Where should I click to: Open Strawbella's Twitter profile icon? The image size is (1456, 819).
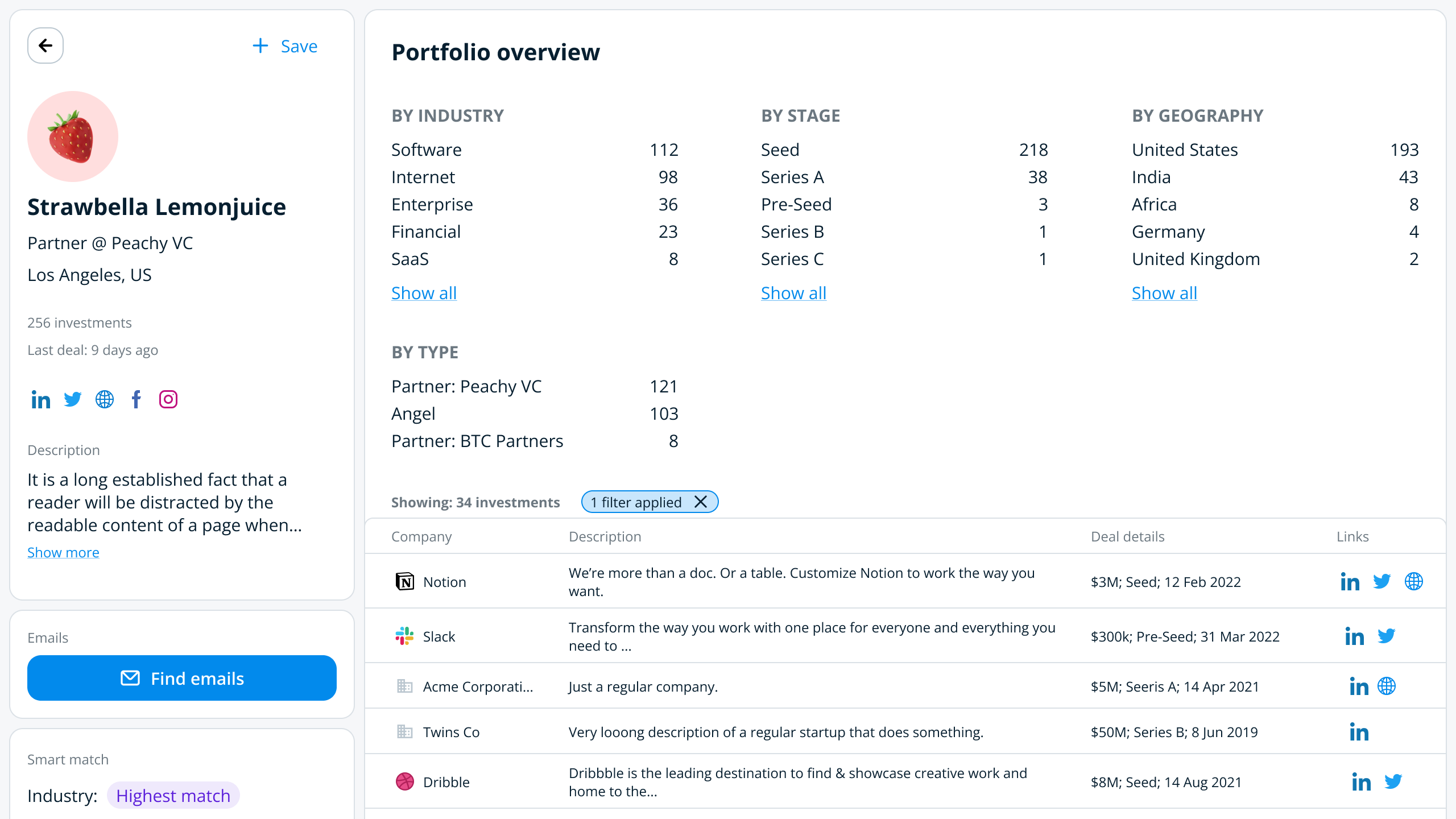(72, 399)
